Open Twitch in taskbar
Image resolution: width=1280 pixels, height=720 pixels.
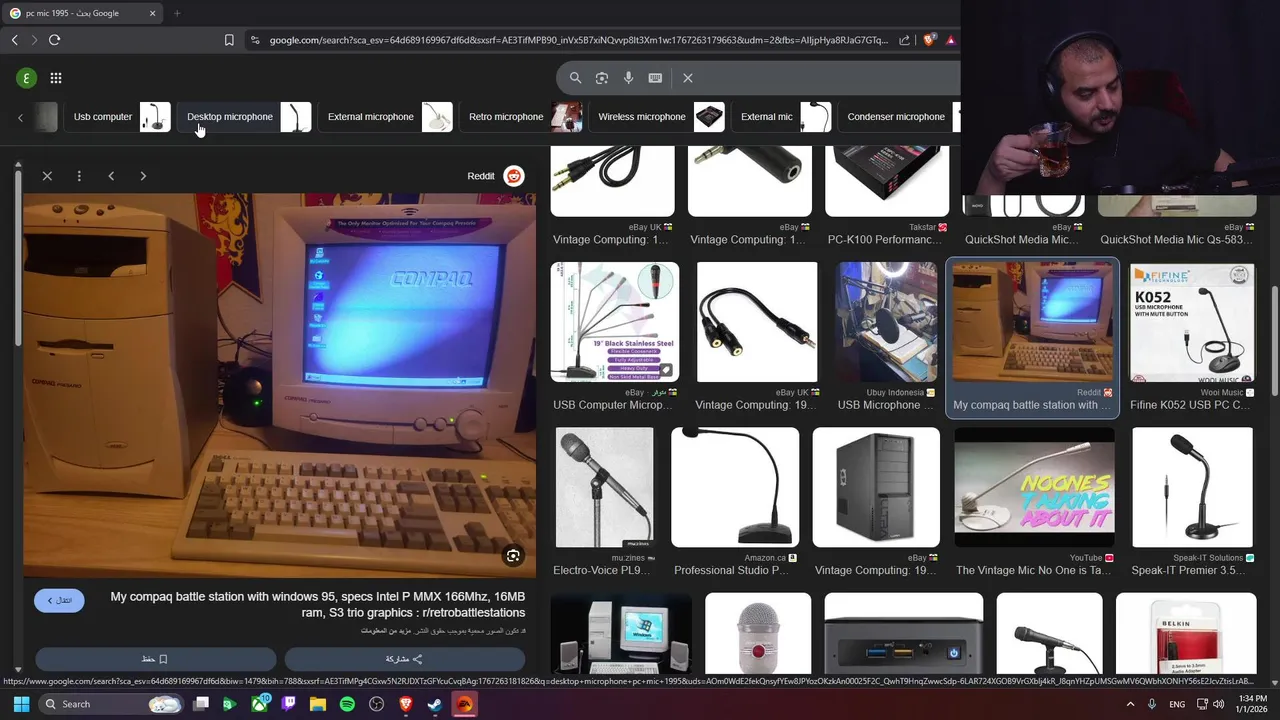pos(289,704)
